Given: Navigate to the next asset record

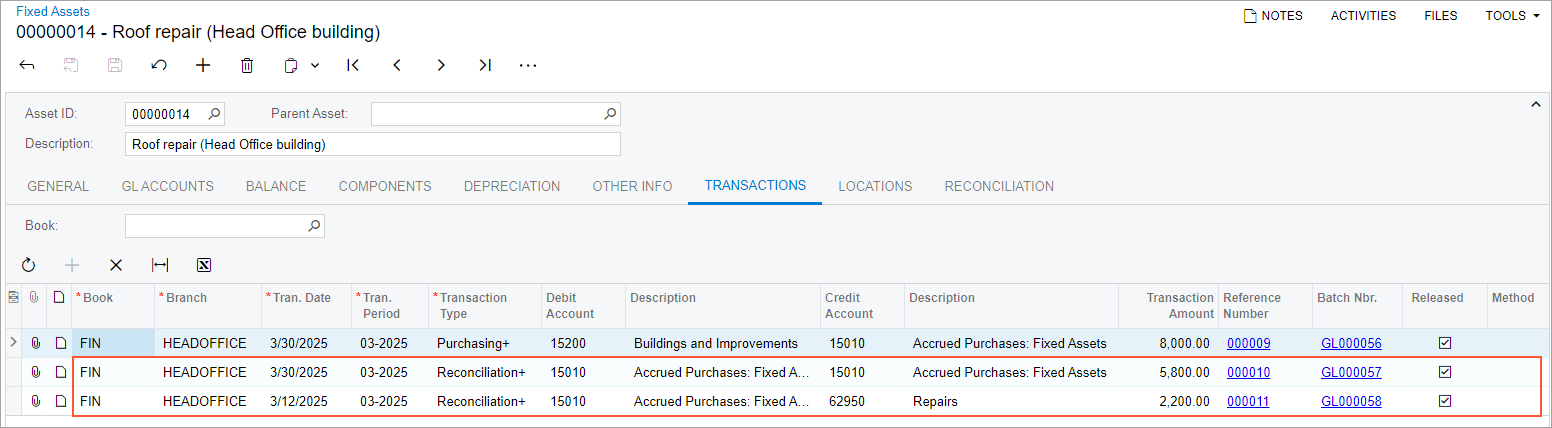Looking at the screenshot, I should pos(441,65).
